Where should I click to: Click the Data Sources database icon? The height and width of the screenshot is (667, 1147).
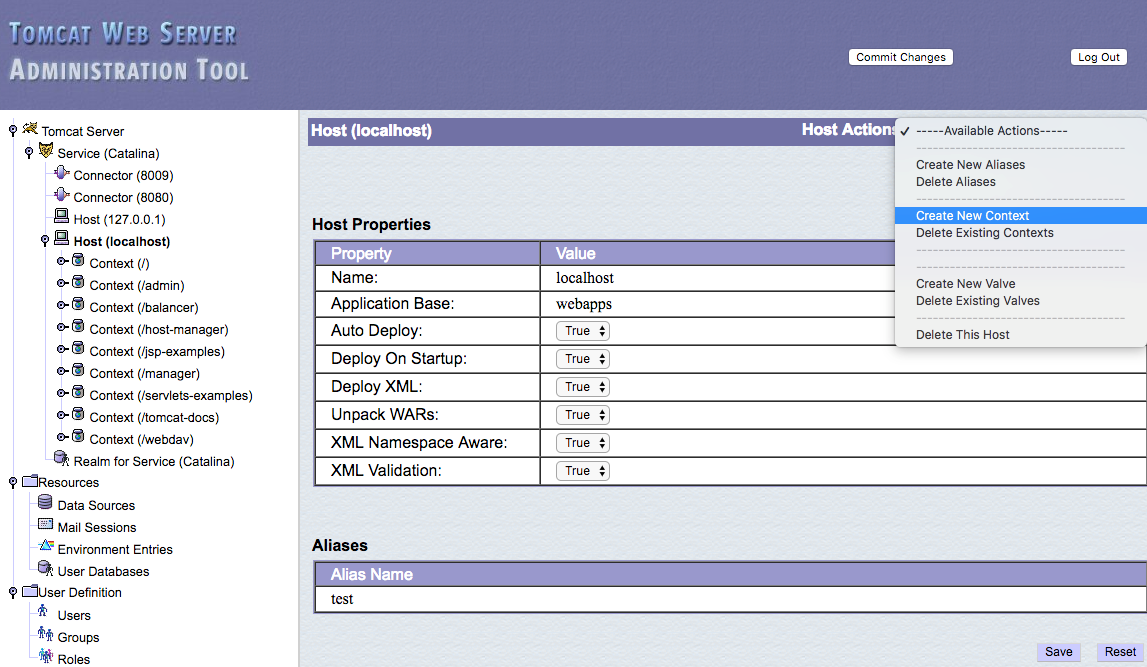(45, 503)
